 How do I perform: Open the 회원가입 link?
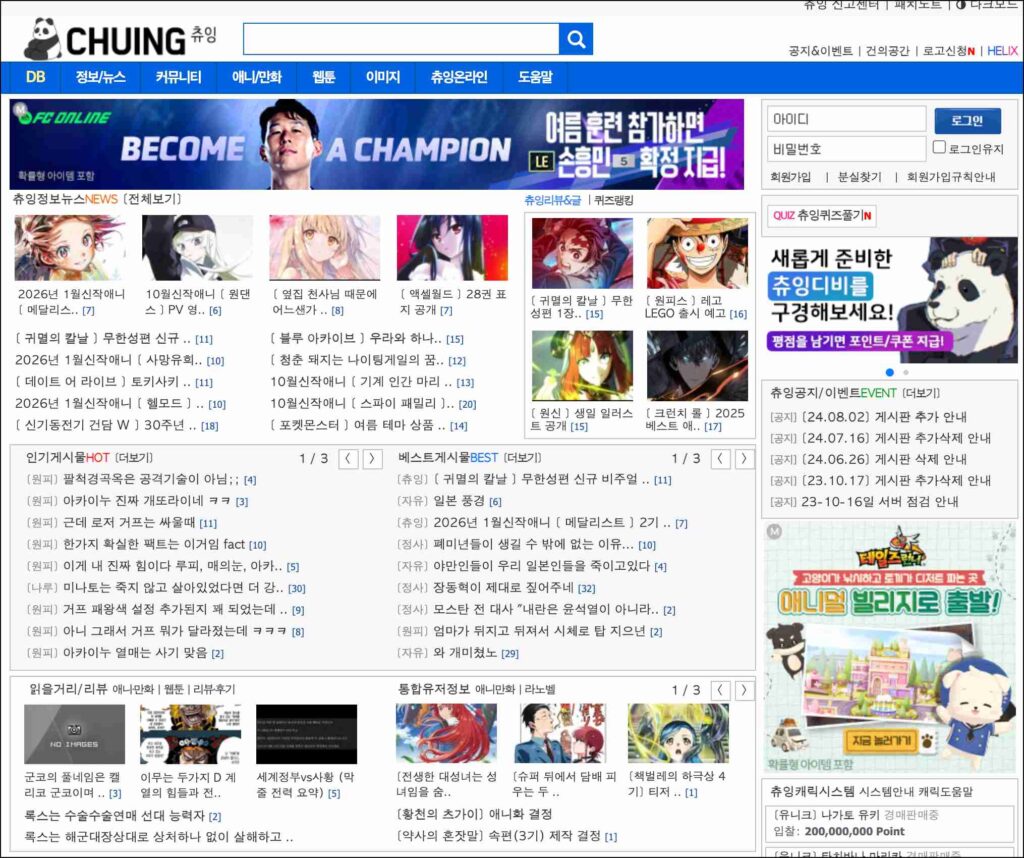[790, 177]
